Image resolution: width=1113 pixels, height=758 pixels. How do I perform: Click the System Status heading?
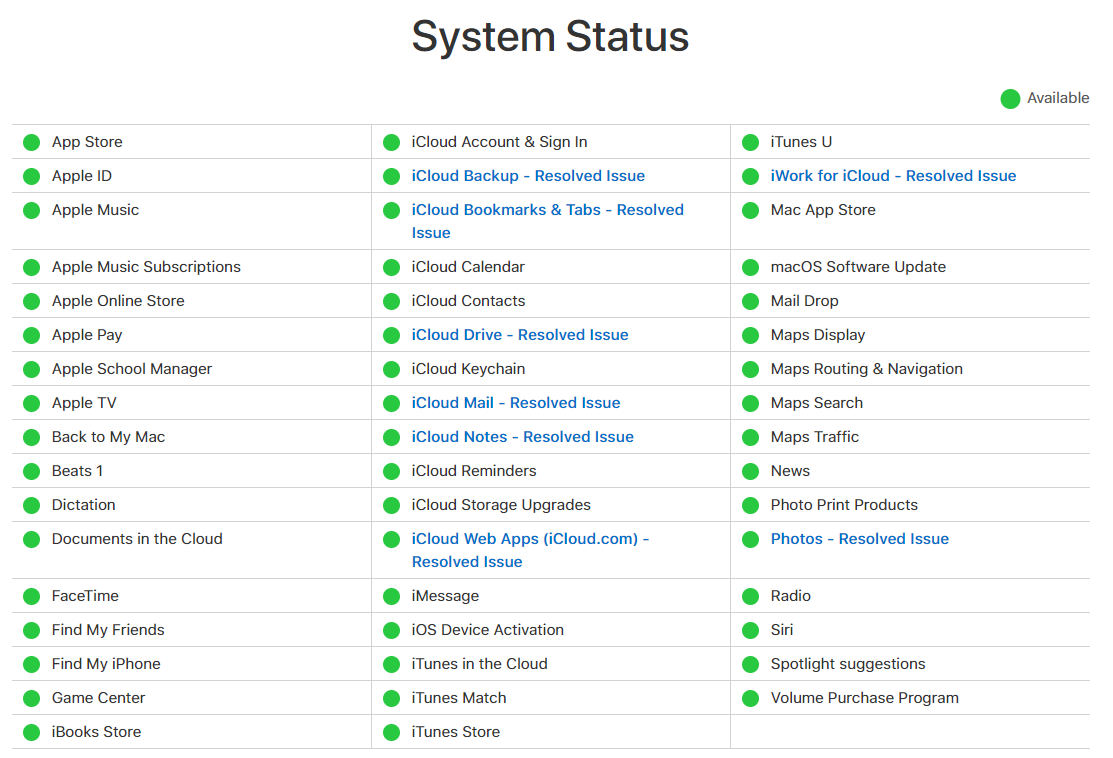coord(550,36)
